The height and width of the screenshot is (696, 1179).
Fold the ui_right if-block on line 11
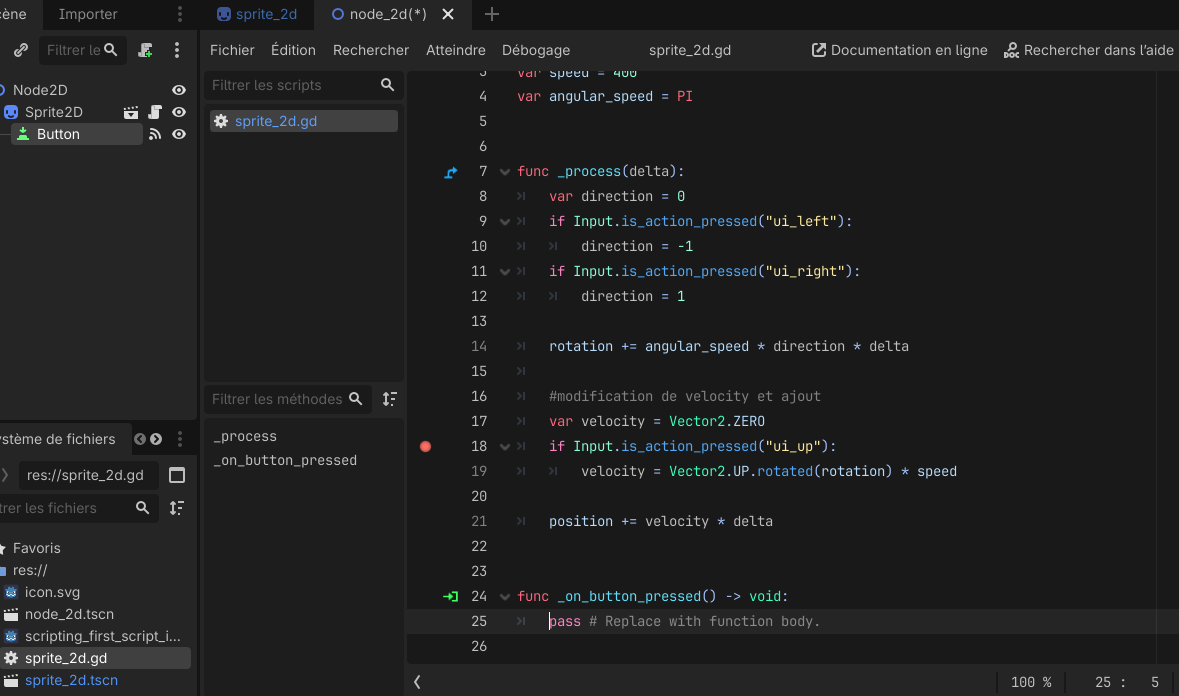(x=505, y=272)
